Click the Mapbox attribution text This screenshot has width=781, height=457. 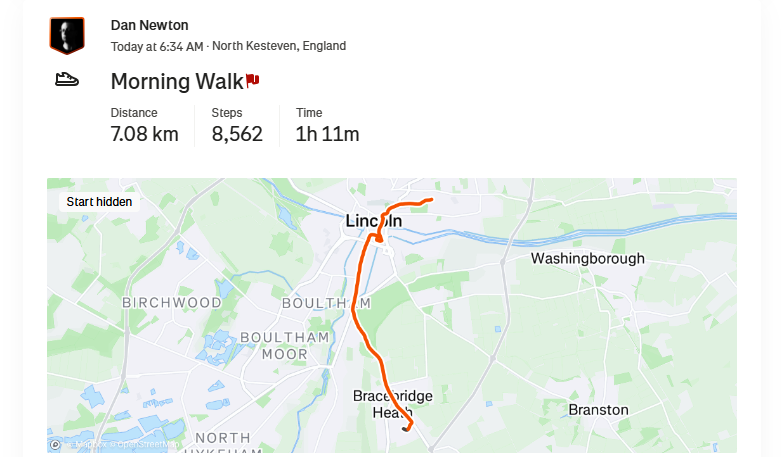coord(86,444)
